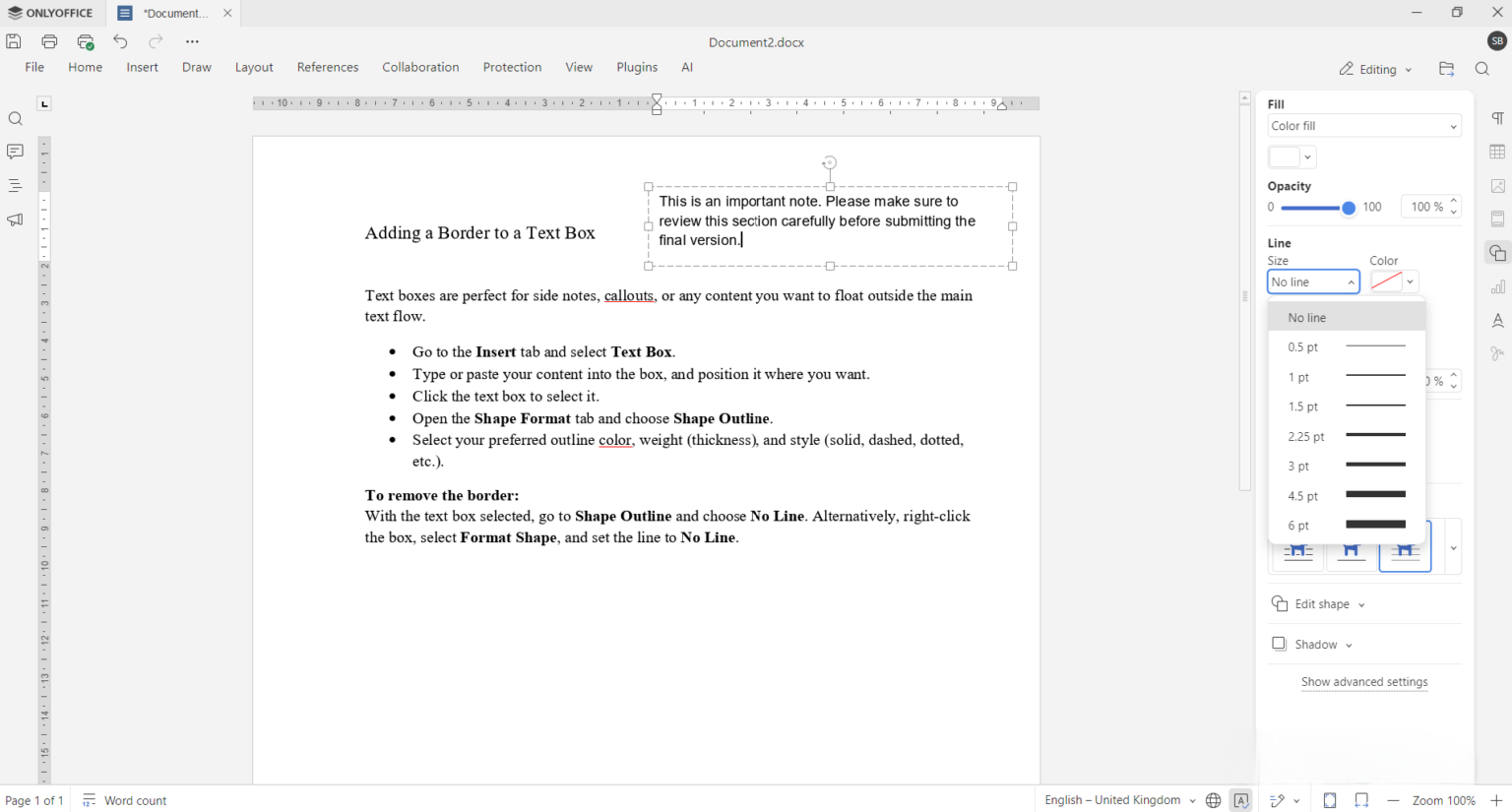Select the Text Art settings icon
1512x812 pixels.
[1497, 320]
